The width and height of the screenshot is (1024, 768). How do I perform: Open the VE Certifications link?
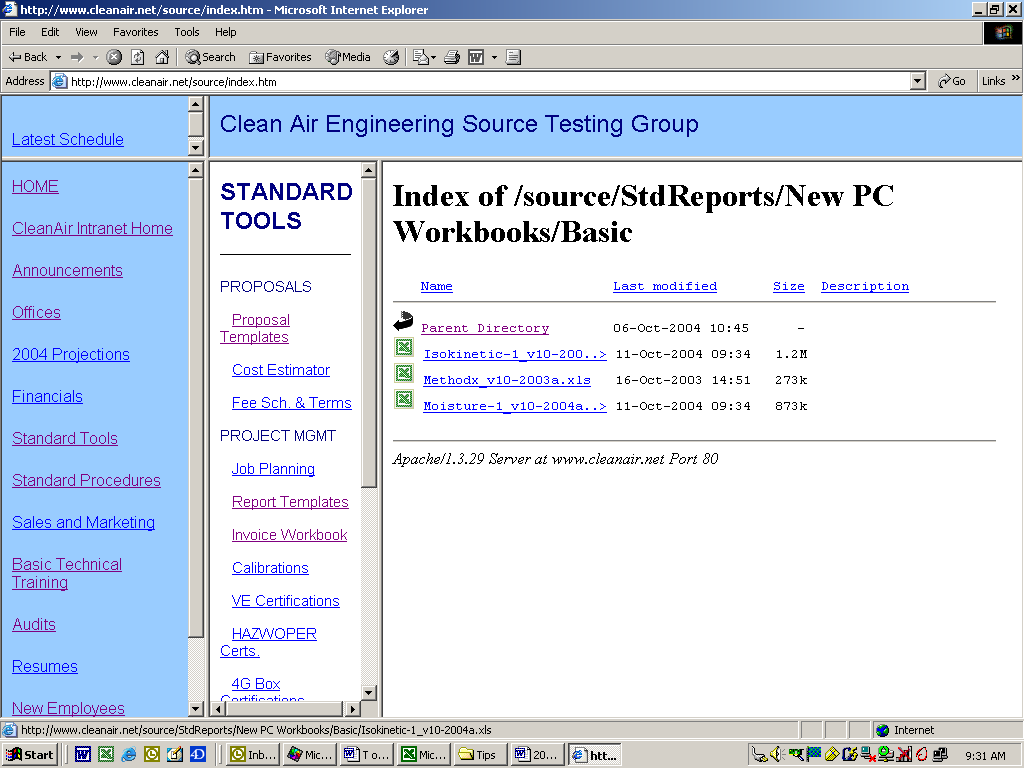click(x=285, y=601)
